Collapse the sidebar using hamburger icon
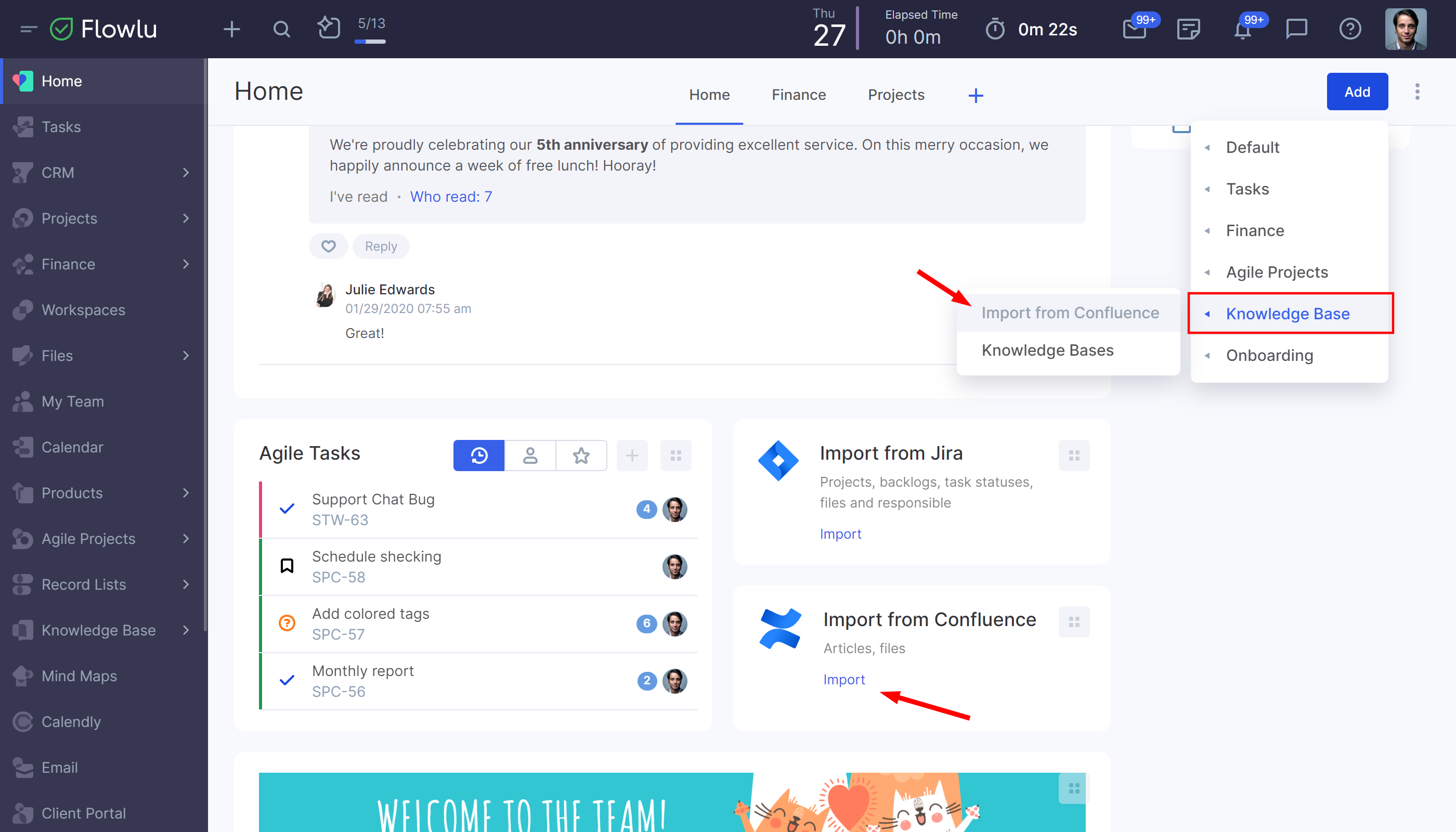Image resolution: width=1456 pixels, height=832 pixels. (x=29, y=29)
